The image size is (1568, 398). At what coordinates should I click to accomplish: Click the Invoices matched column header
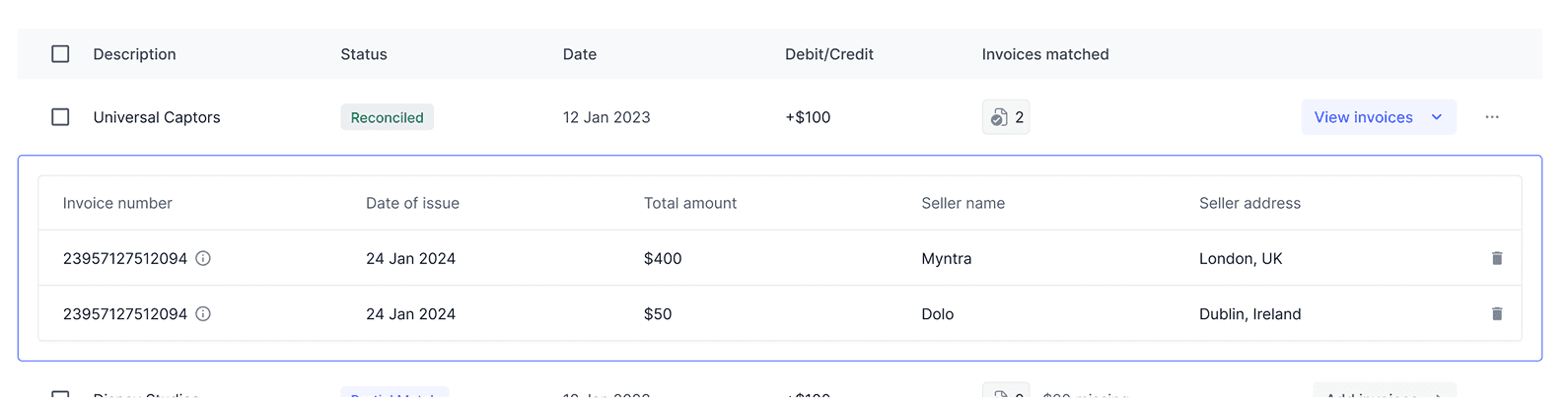pos(1044,54)
